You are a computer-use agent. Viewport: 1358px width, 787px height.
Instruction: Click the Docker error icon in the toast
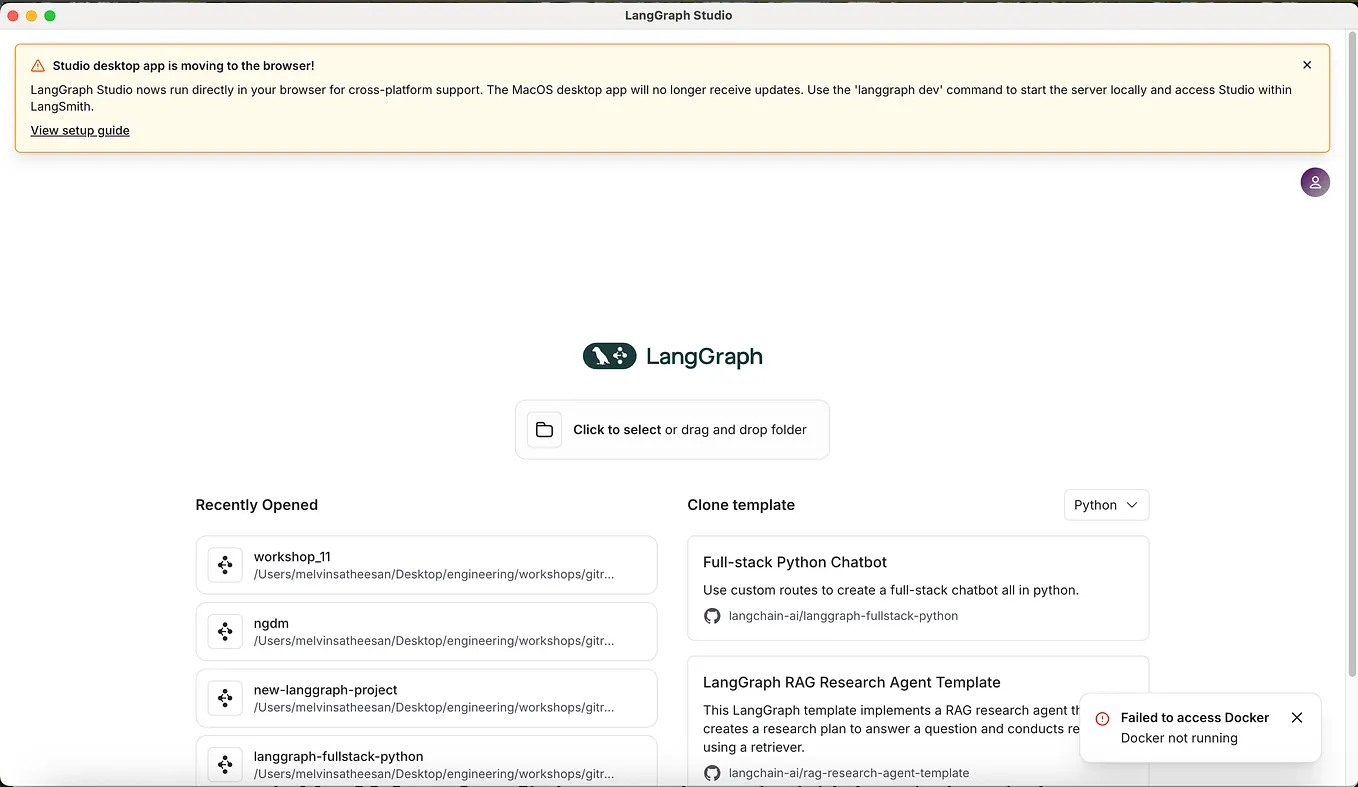tap(1102, 718)
